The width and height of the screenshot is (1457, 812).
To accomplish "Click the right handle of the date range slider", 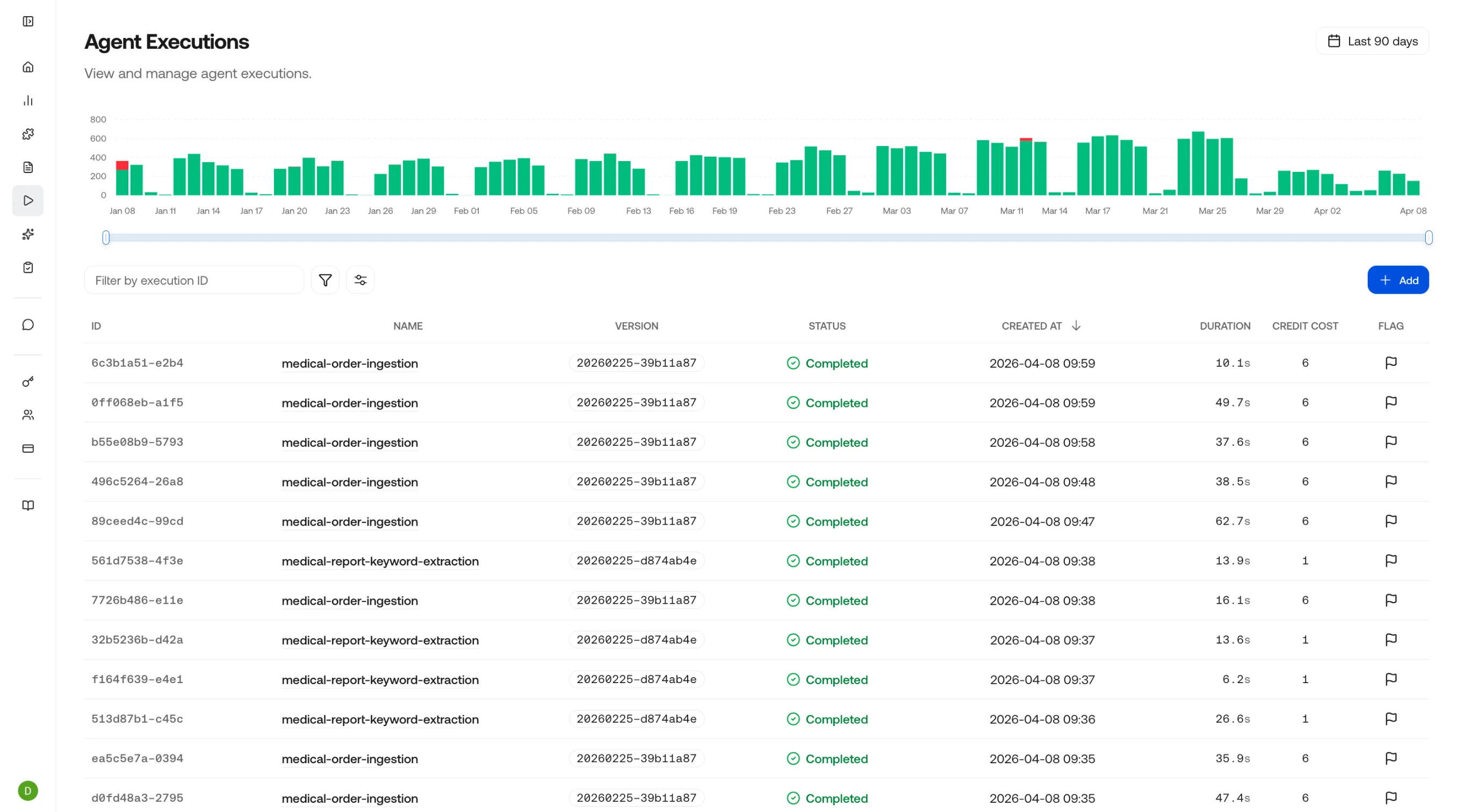I will point(1429,237).
